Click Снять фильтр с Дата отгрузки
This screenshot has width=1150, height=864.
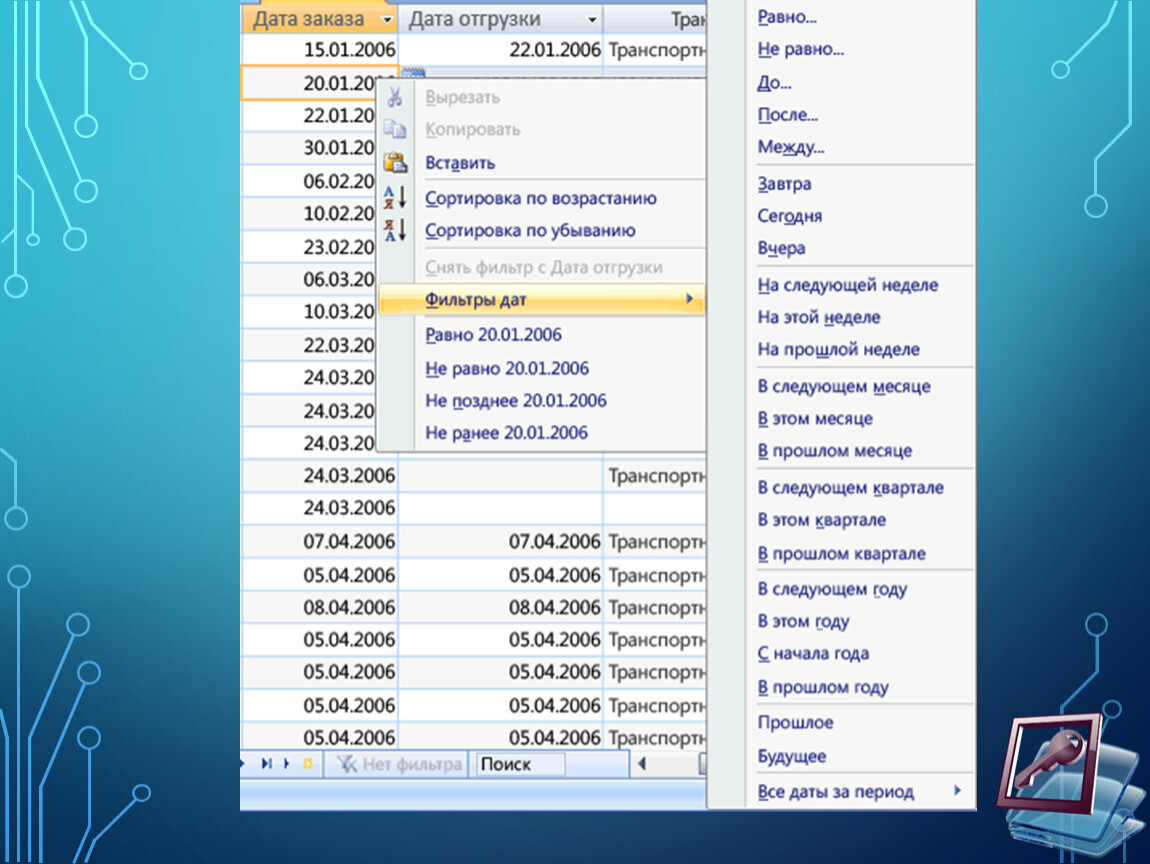pyautogui.click(x=543, y=267)
